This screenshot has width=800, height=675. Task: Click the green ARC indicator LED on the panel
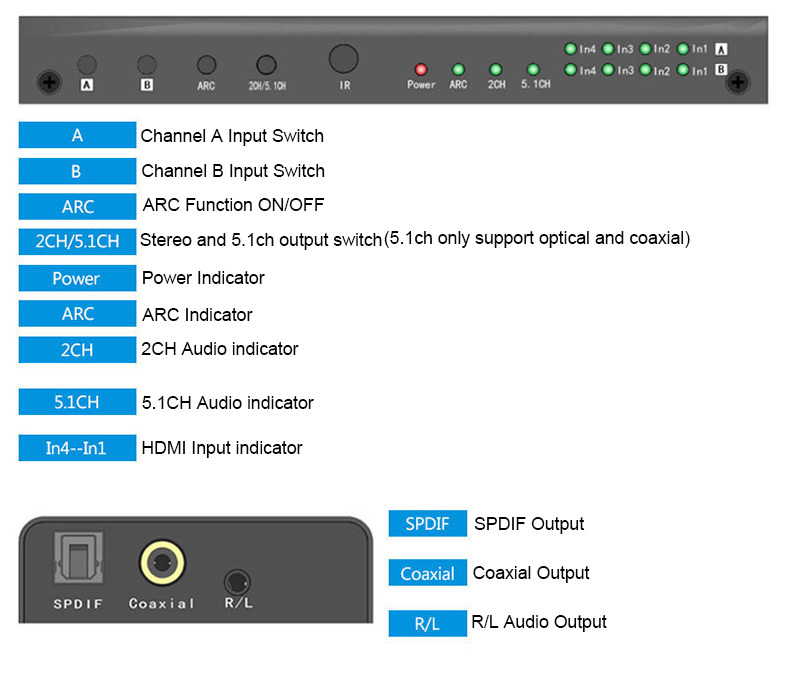(x=458, y=69)
